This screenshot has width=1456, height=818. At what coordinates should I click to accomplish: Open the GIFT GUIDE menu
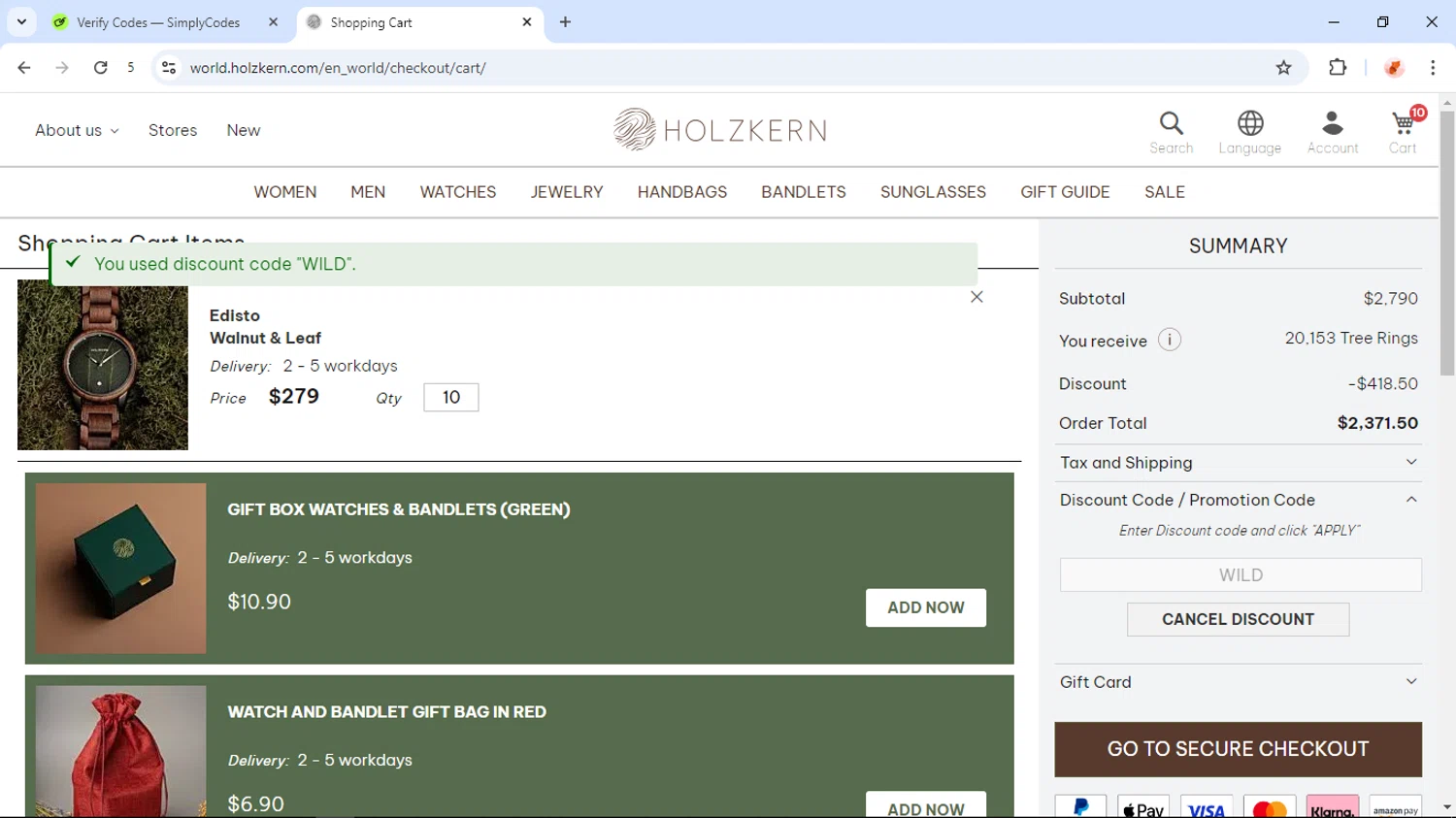(x=1065, y=192)
